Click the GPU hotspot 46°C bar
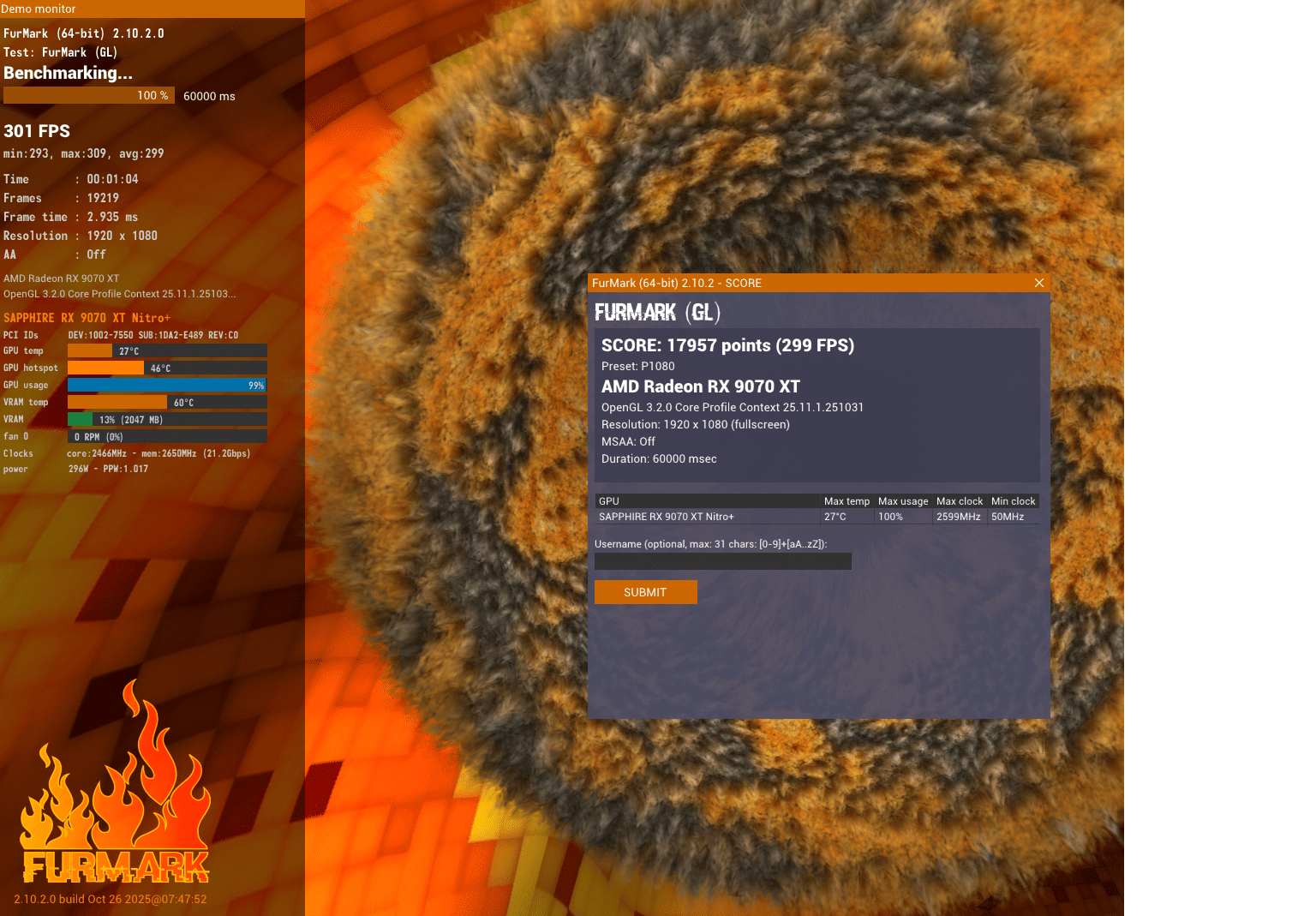 point(167,368)
